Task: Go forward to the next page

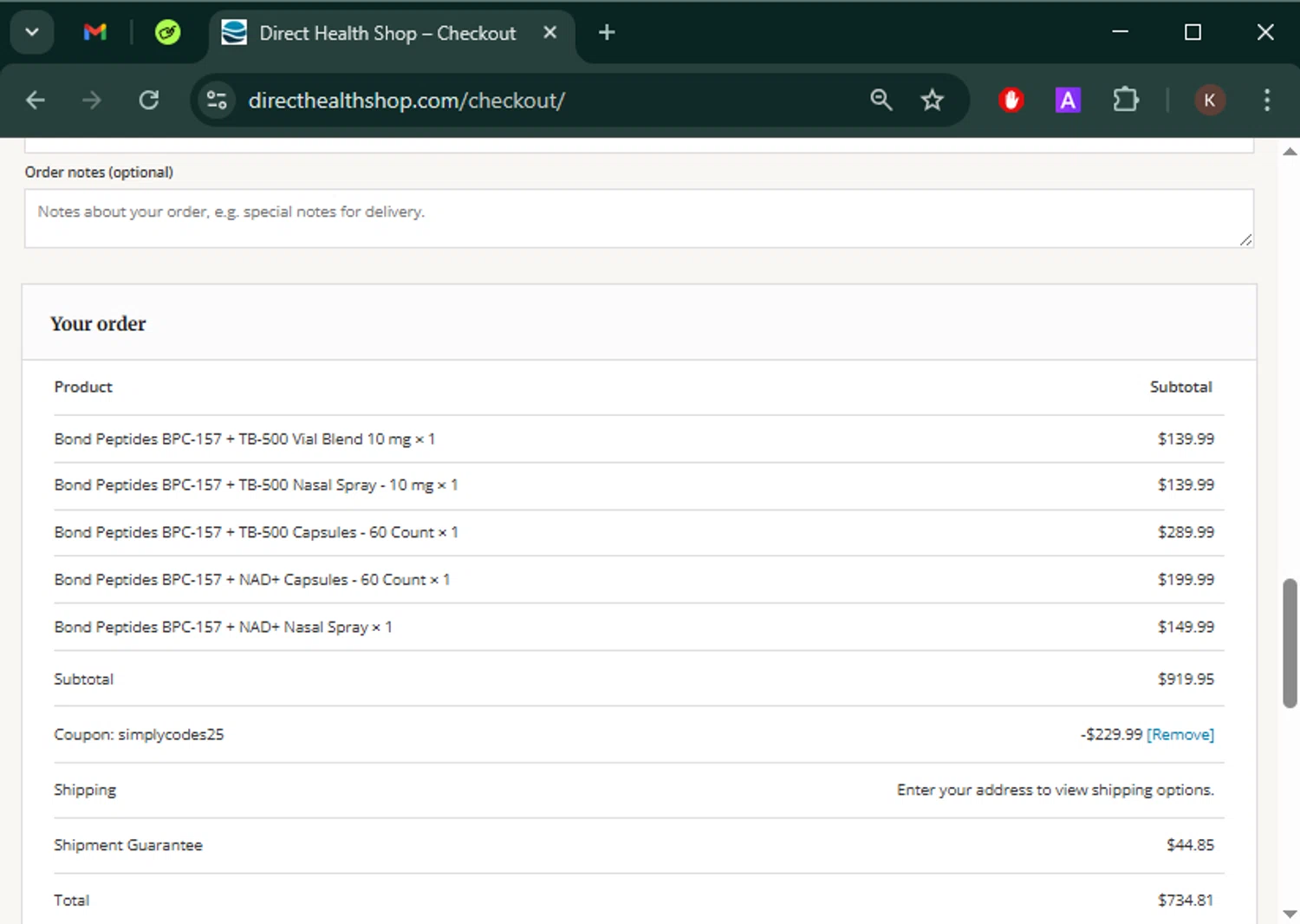Action: (91, 101)
